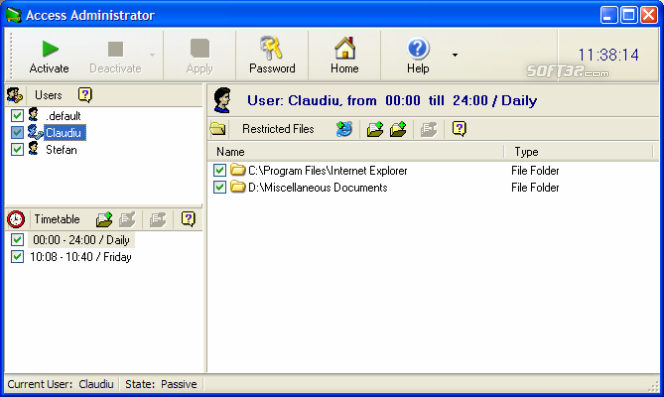The height and width of the screenshot is (397, 664).
Task: Click the Claudiu user avatar icon
Action: [x=35, y=132]
